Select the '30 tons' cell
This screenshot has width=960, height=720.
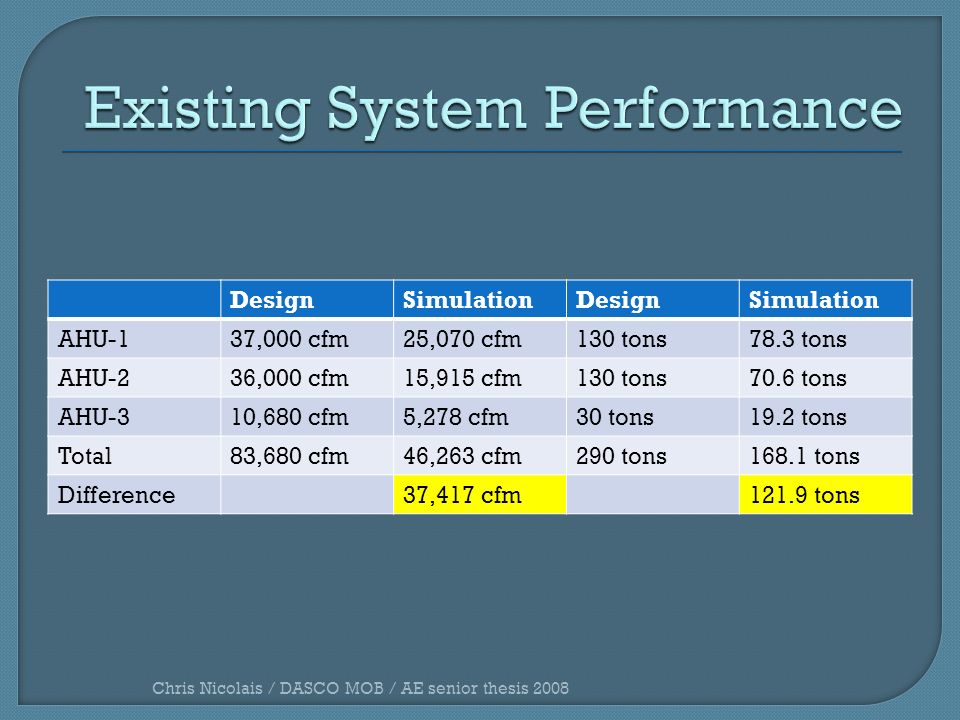pyautogui.click(x=653, y=417)
